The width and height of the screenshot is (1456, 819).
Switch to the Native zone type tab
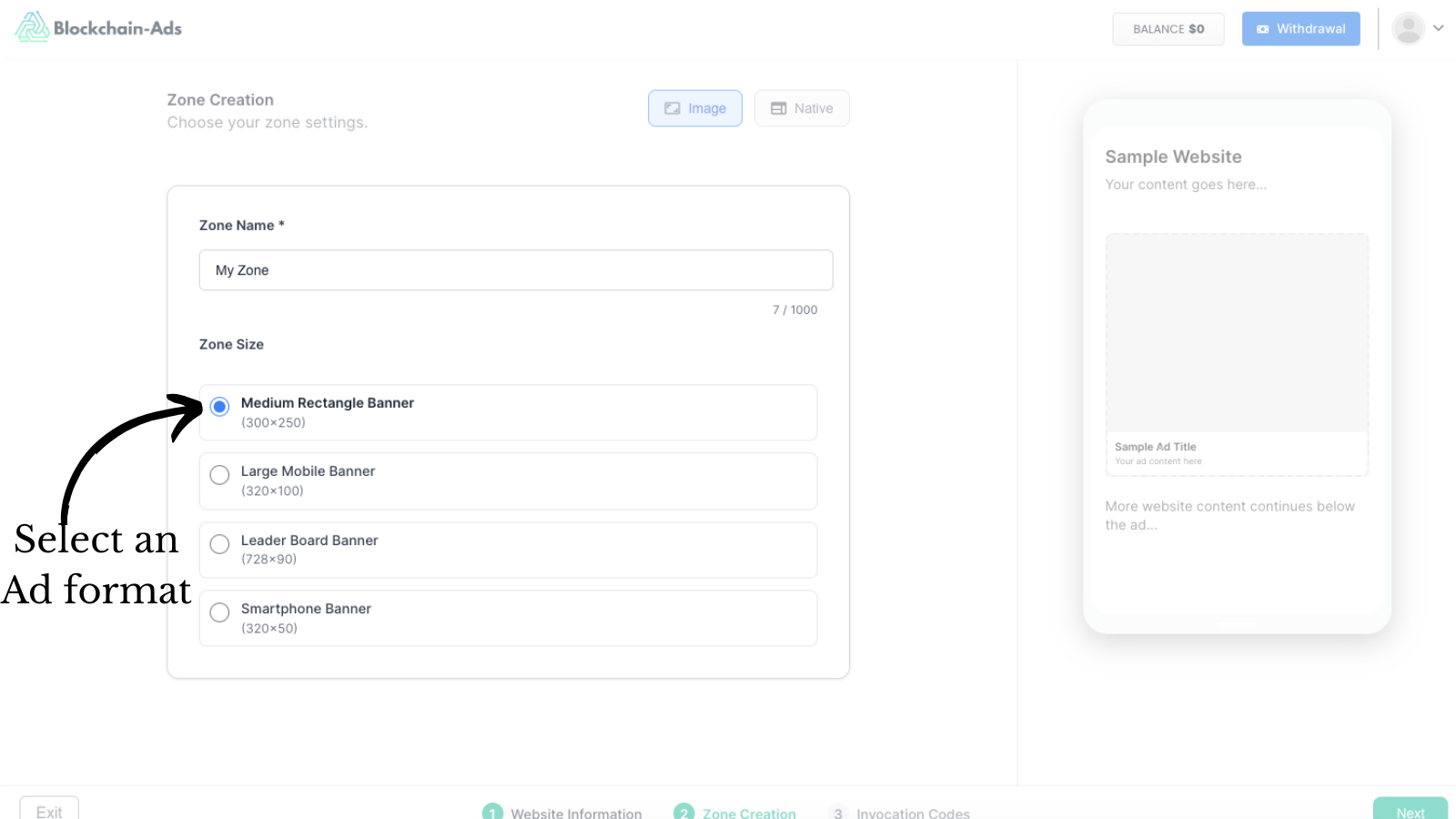pos(802,108)
